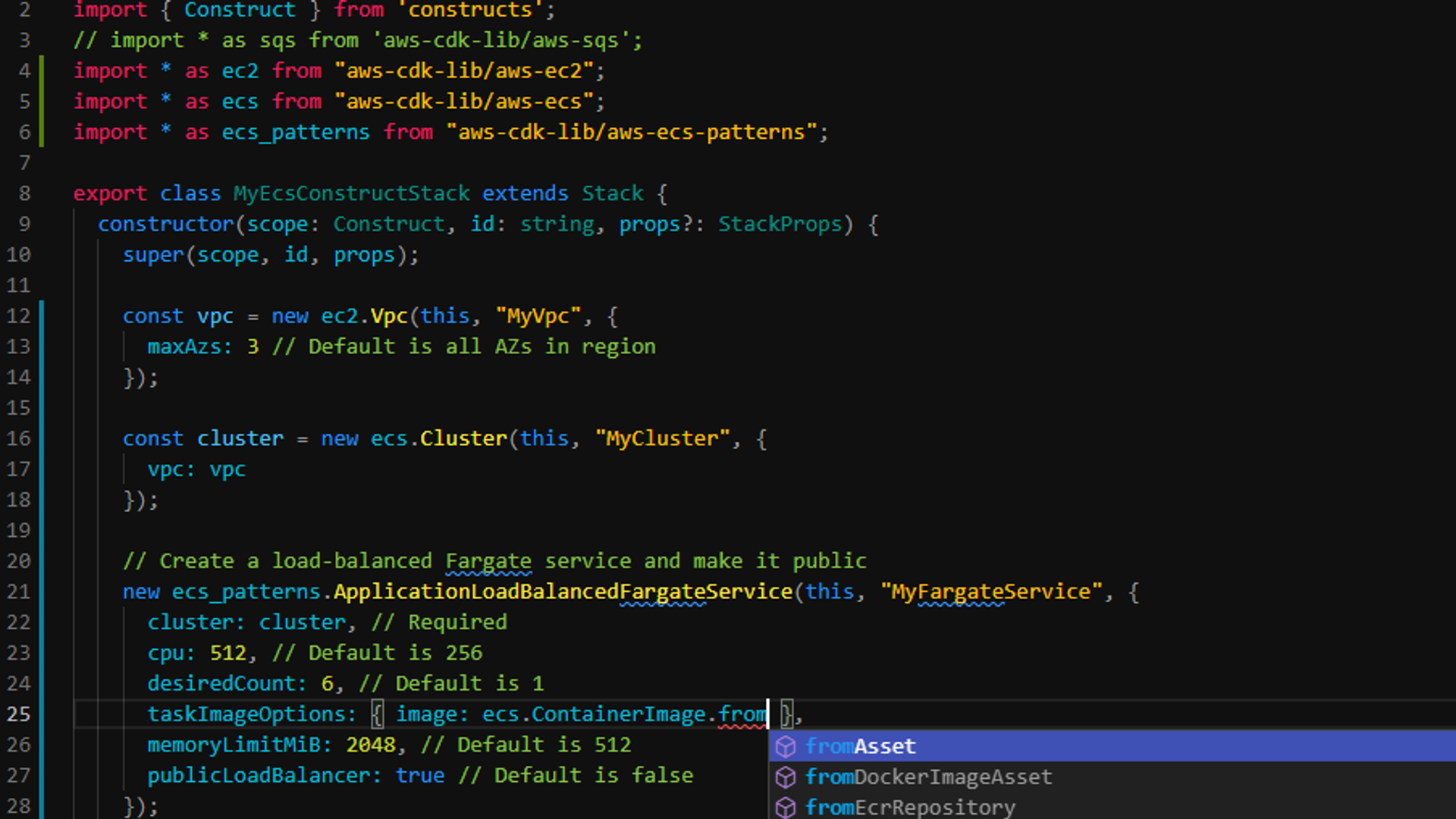Select the fromAsset autocomplete suggestion
The width and height of the screenshot is (1456, 819).
(861, 746)
